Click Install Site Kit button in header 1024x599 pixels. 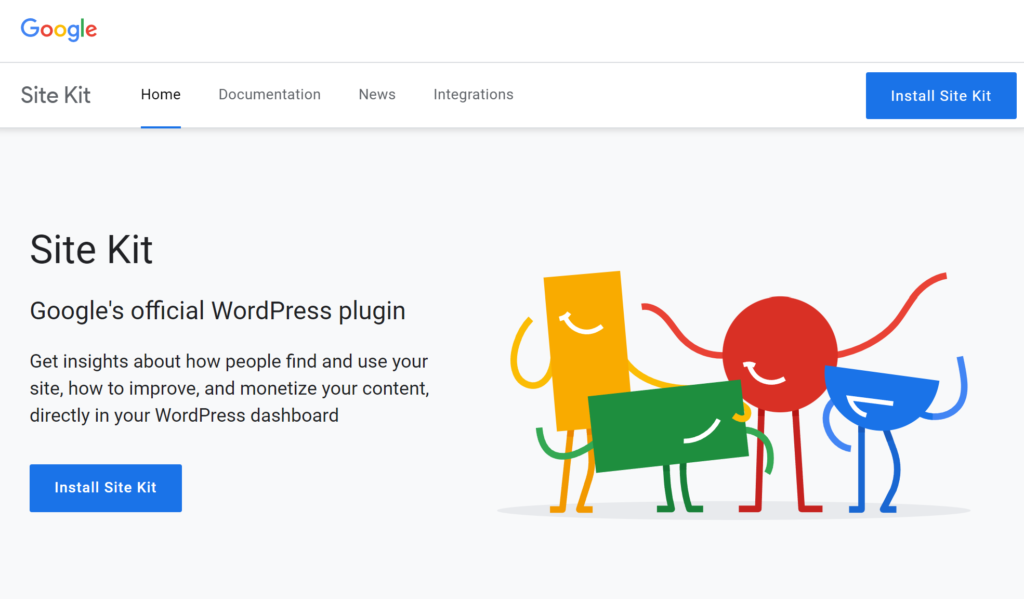click(941, 95)
